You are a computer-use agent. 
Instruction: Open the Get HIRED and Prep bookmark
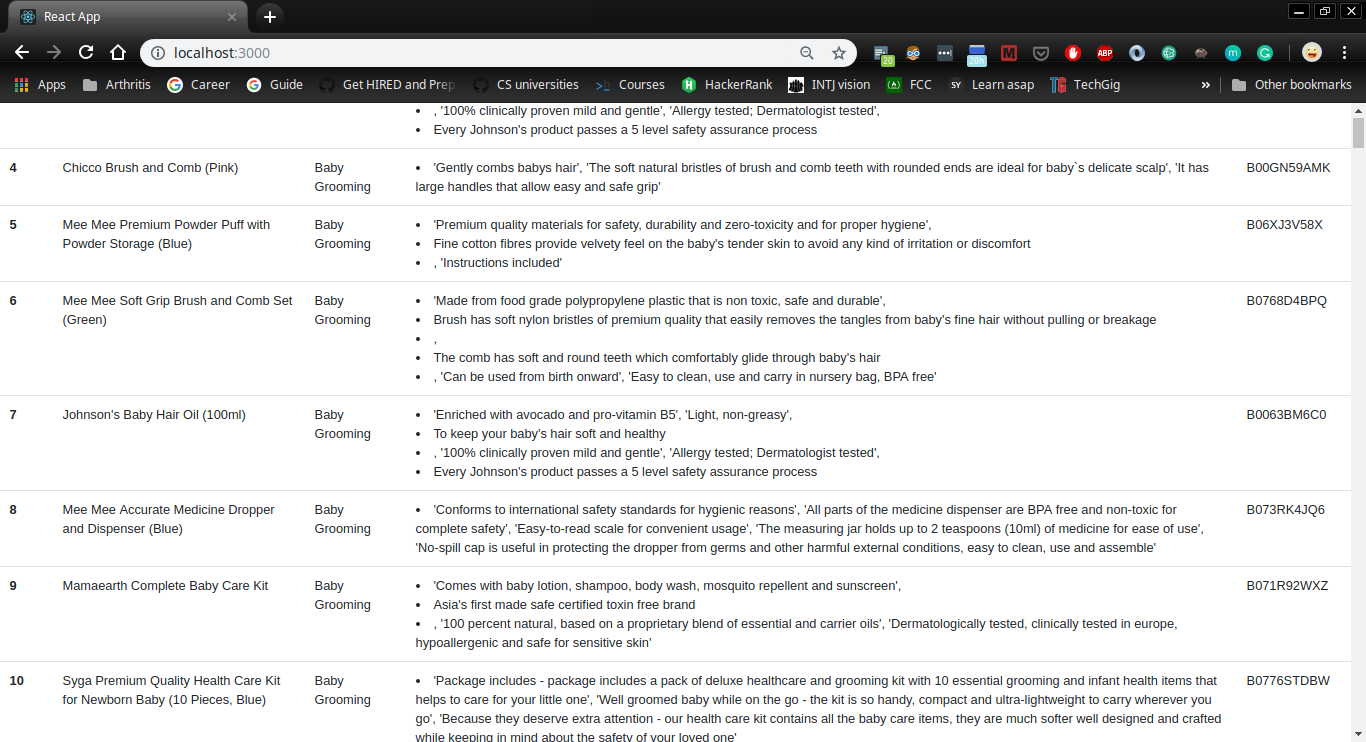pos(386,85)
